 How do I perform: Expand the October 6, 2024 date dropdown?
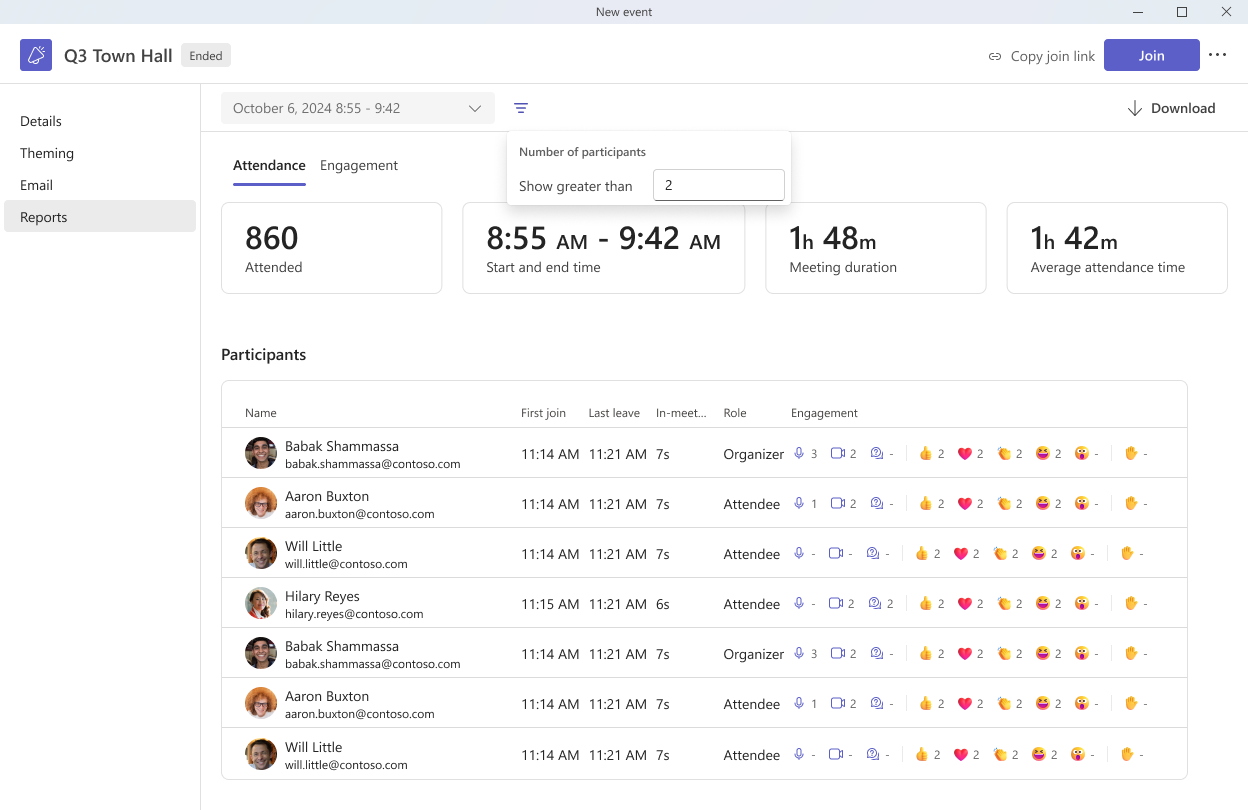click(358, 108)
